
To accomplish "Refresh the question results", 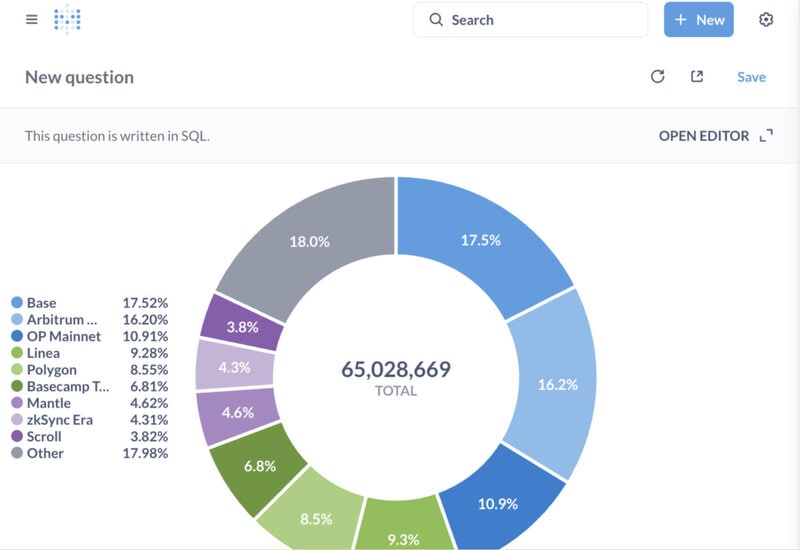I will tap(658, 77).
